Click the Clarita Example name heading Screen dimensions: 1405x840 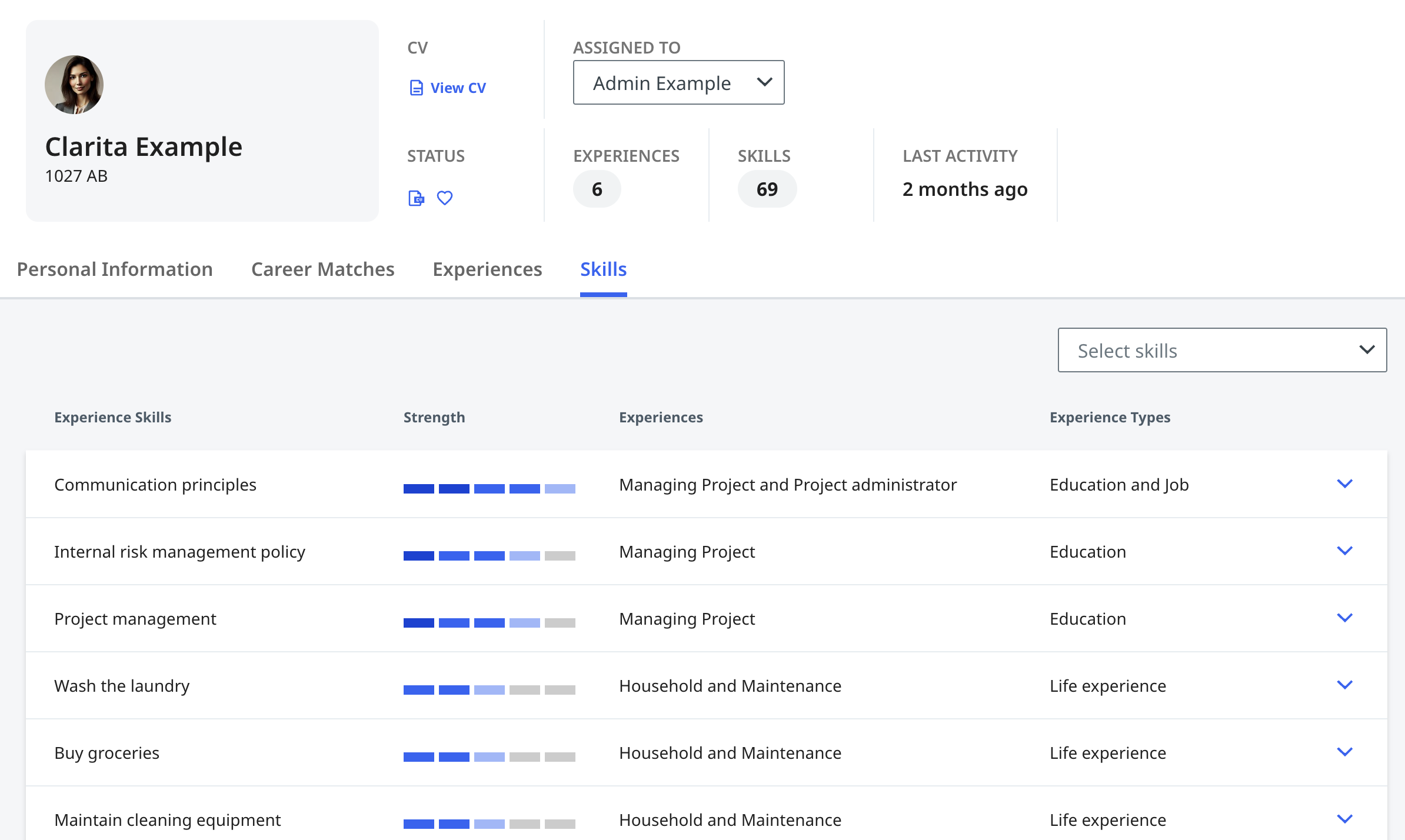[x=144, y=146]
